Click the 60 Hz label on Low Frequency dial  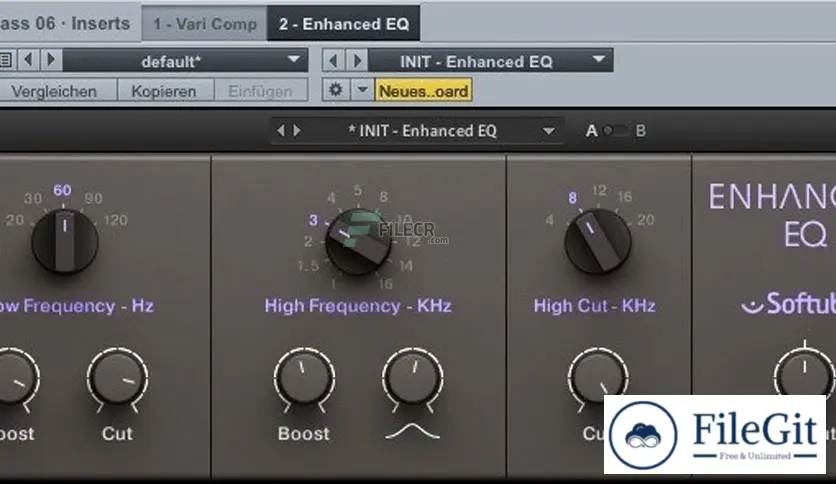click(62, 190)
